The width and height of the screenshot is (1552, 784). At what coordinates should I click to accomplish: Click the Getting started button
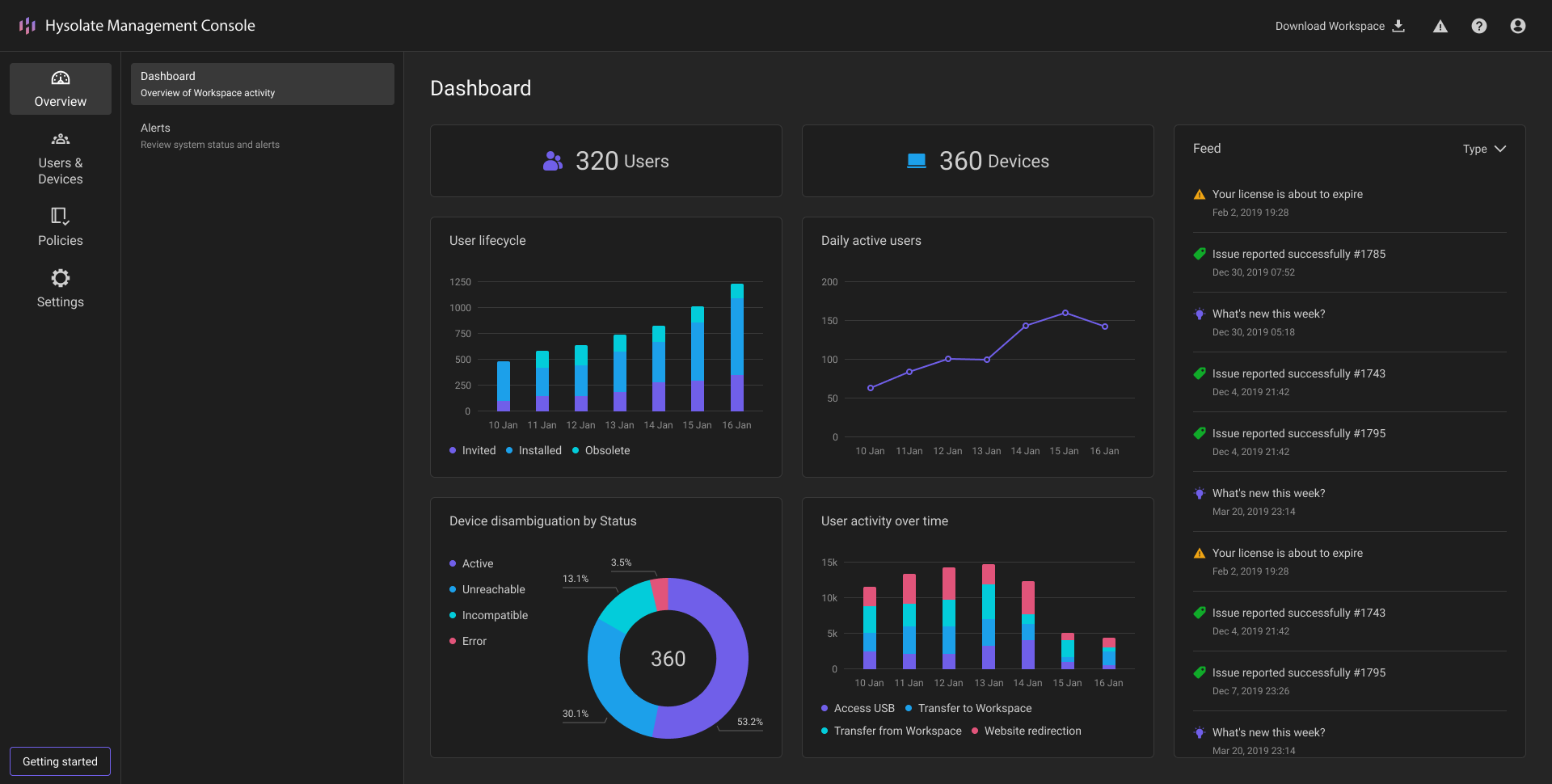click(x=61, y=761)
